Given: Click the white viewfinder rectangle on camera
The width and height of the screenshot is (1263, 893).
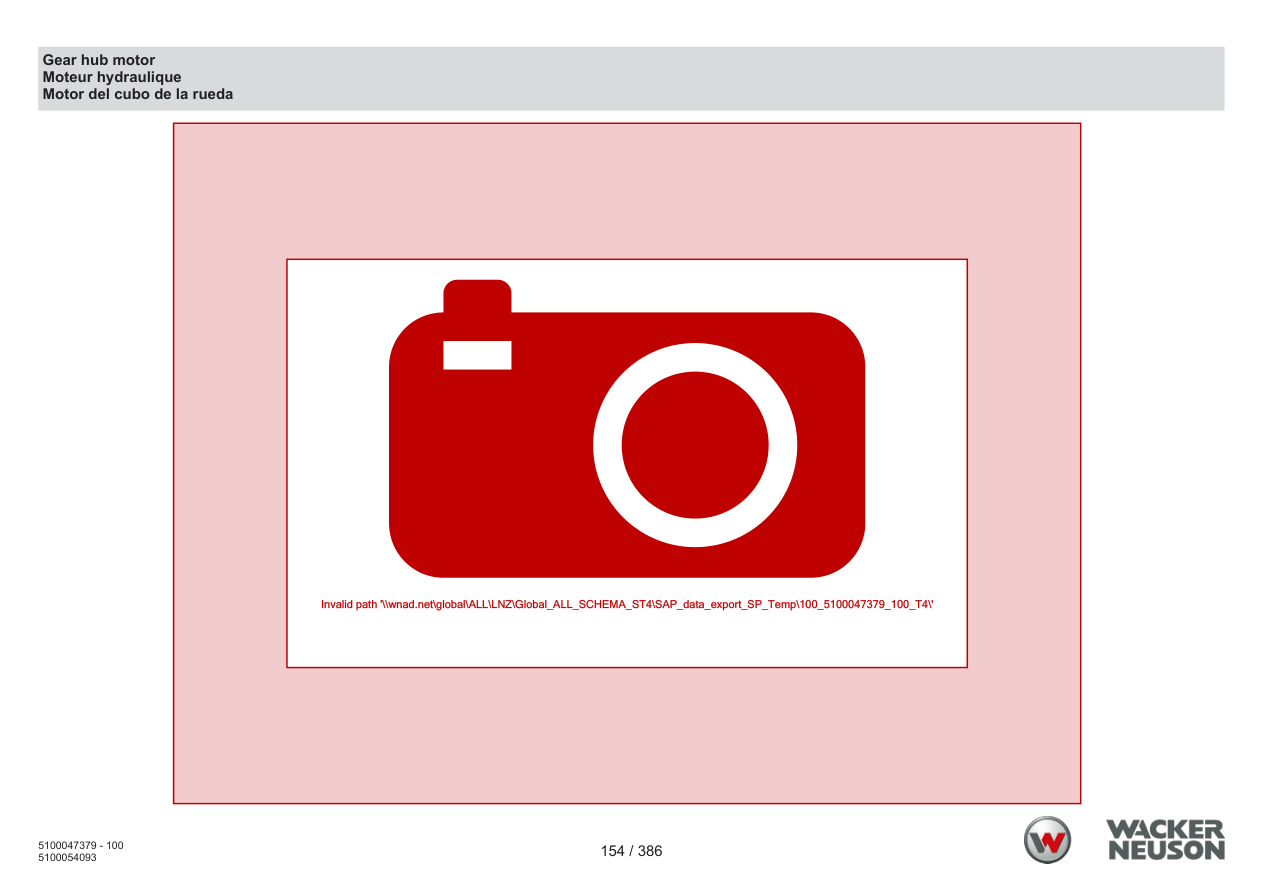Looking at the screenshot, I should pos(477,355).
